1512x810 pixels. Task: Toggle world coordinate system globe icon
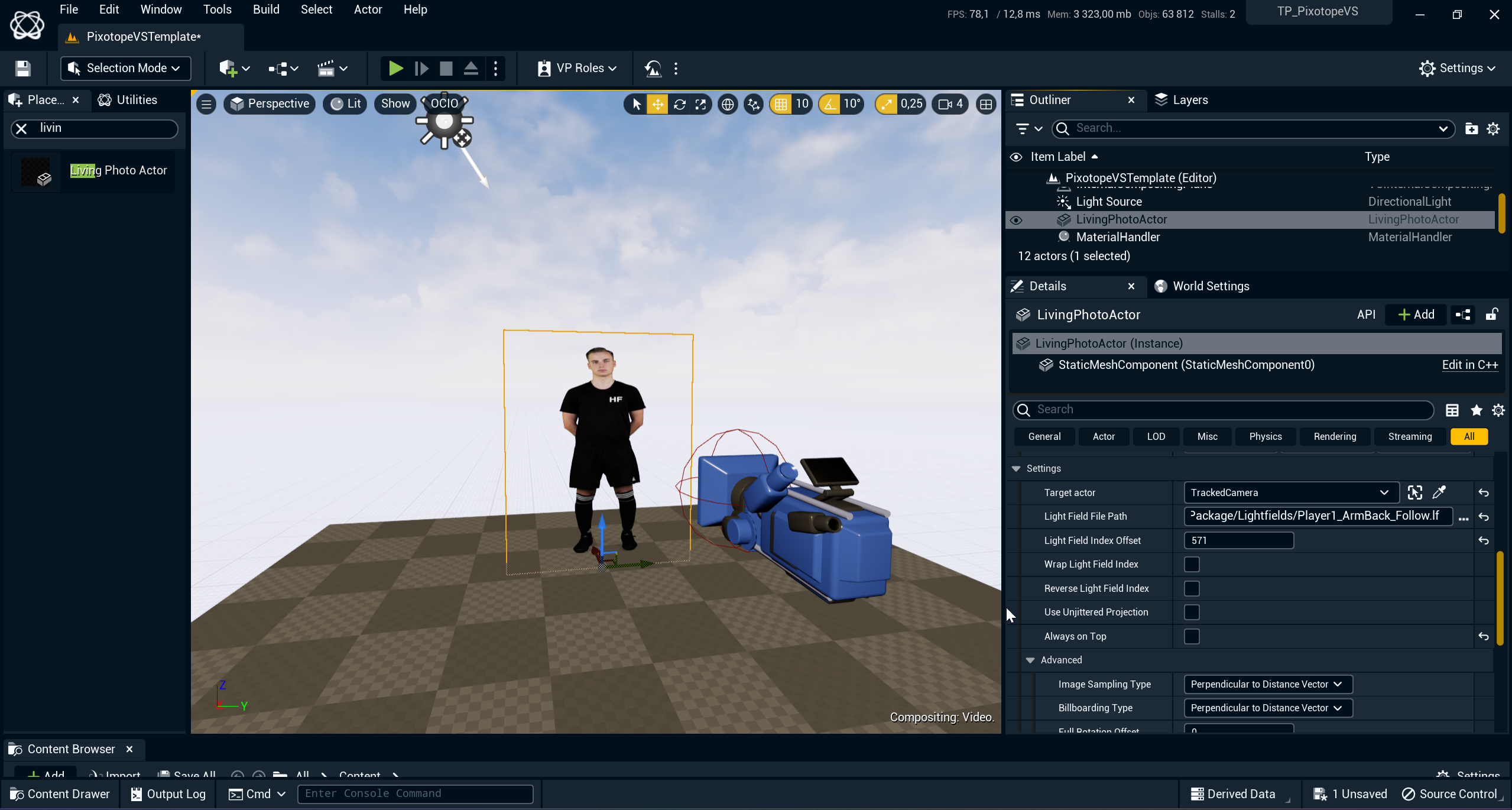pyautogui.click(x=728, y=105)
